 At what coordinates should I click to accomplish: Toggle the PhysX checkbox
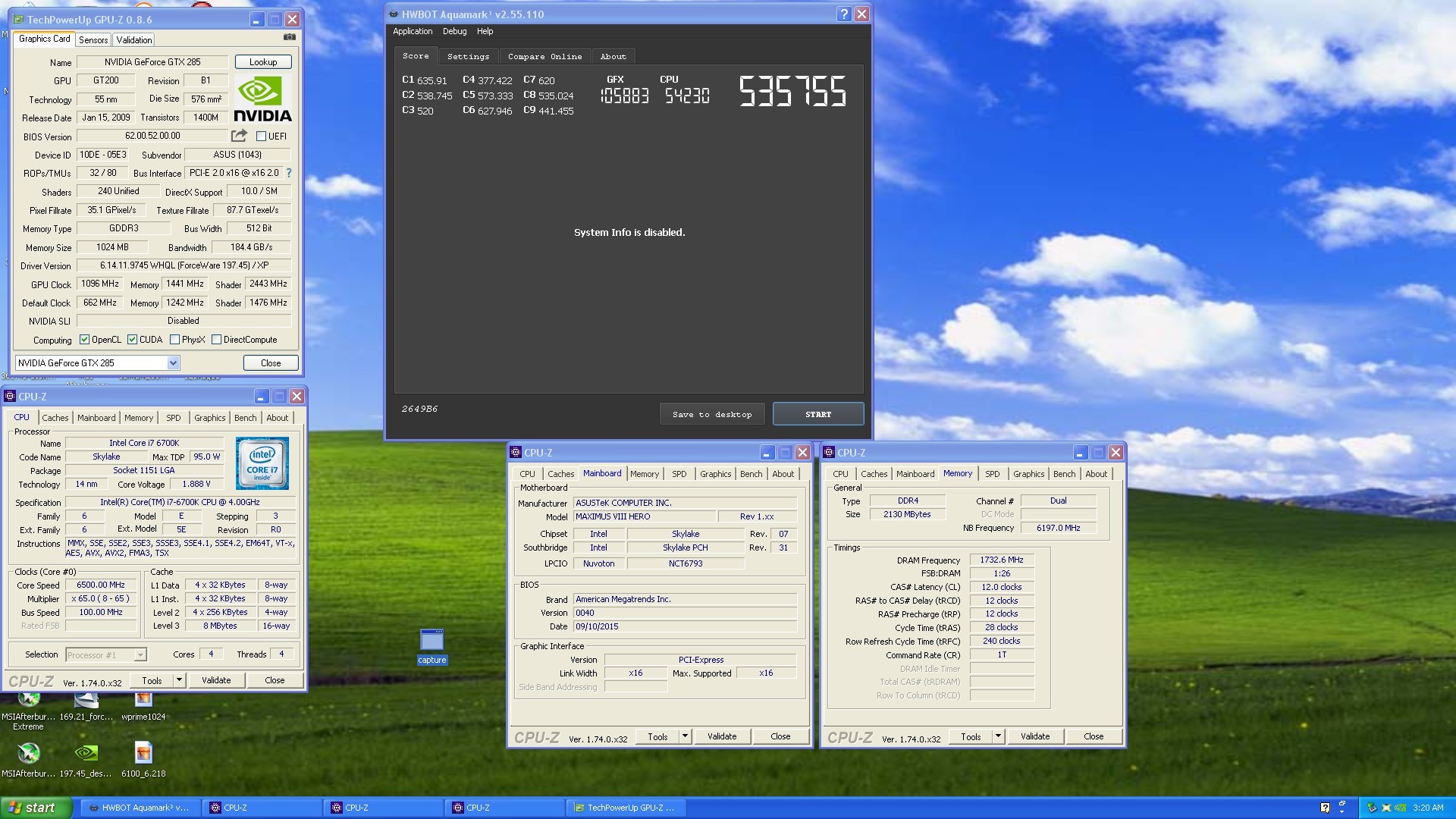coord(174,340)
